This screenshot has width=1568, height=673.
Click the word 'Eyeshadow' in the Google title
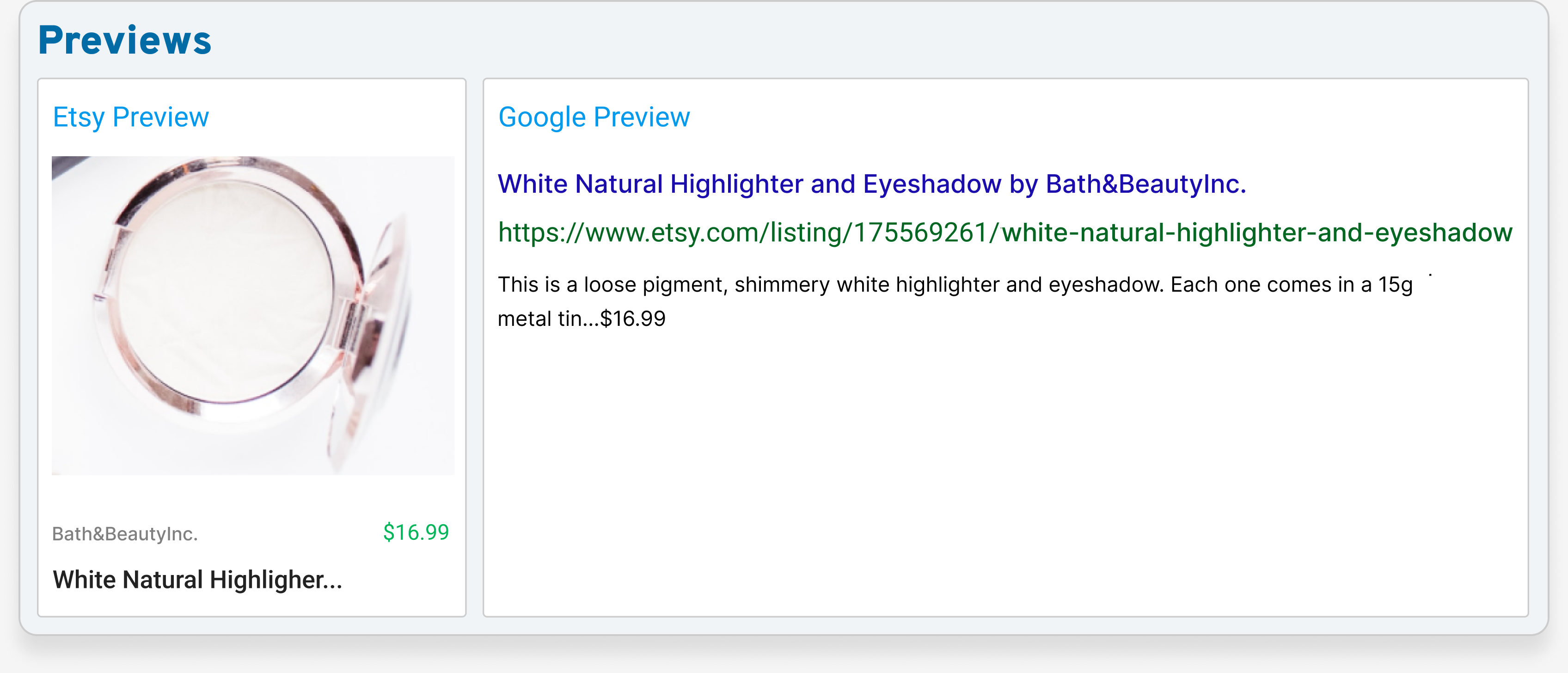point(932,184)
